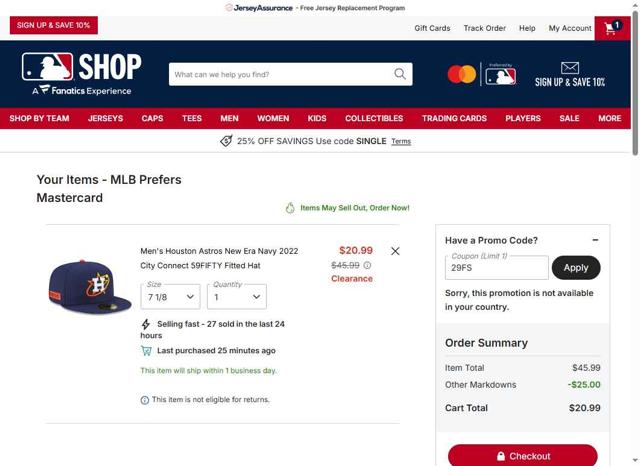Click the Apply coupon button

click(576, 268)
